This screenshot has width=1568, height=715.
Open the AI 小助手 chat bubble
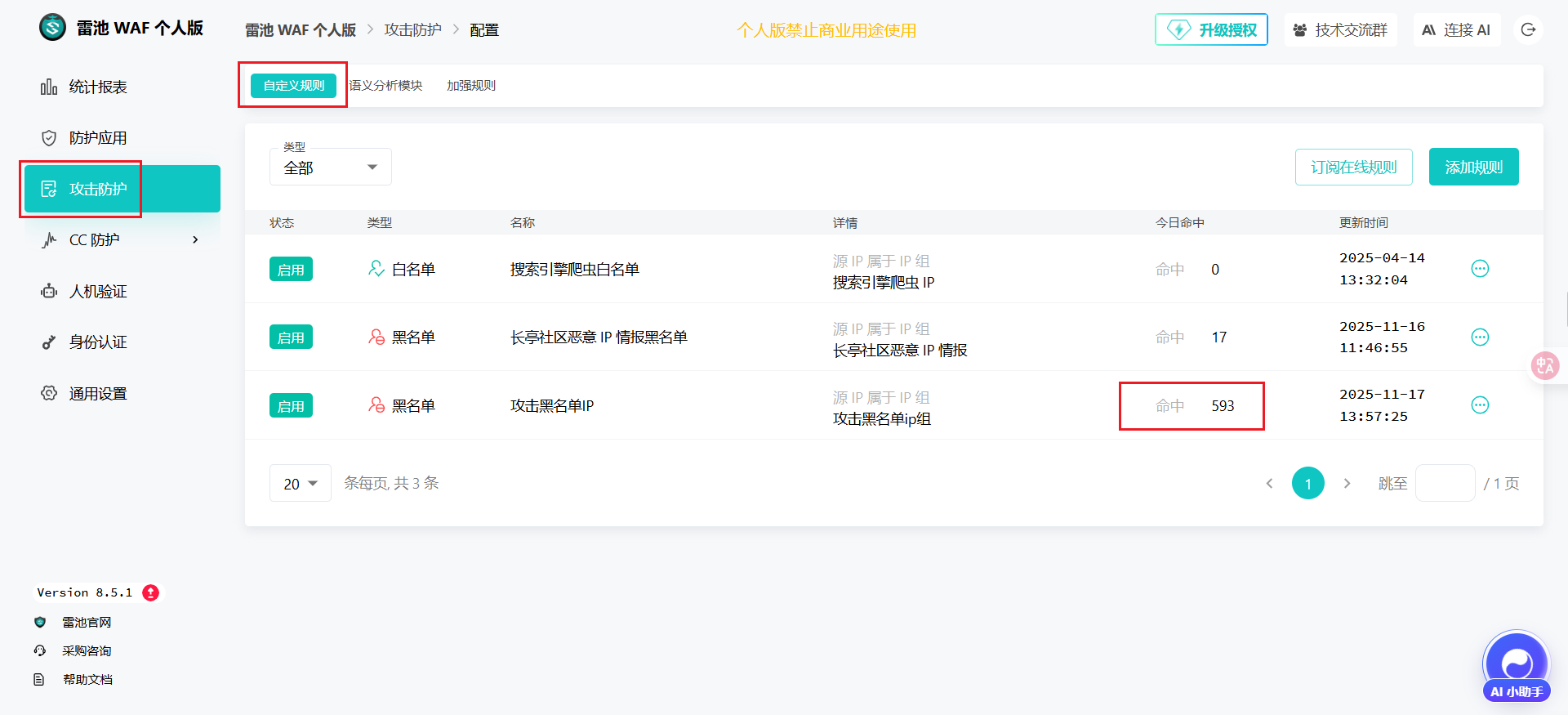[1517, 666]
